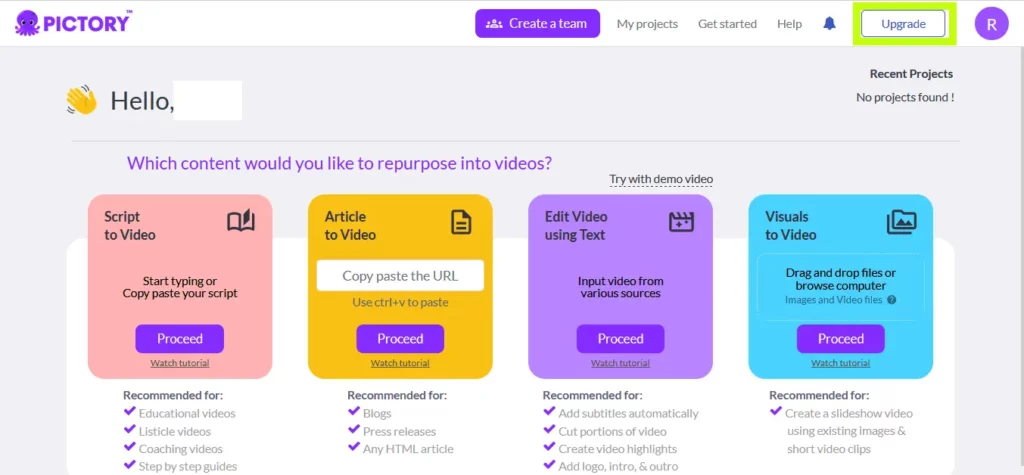This screenshot has height=475, width=1024.
Task: Click Proceed under Visuals to Video
Action: pyautogui.click(x=840, y=338)
